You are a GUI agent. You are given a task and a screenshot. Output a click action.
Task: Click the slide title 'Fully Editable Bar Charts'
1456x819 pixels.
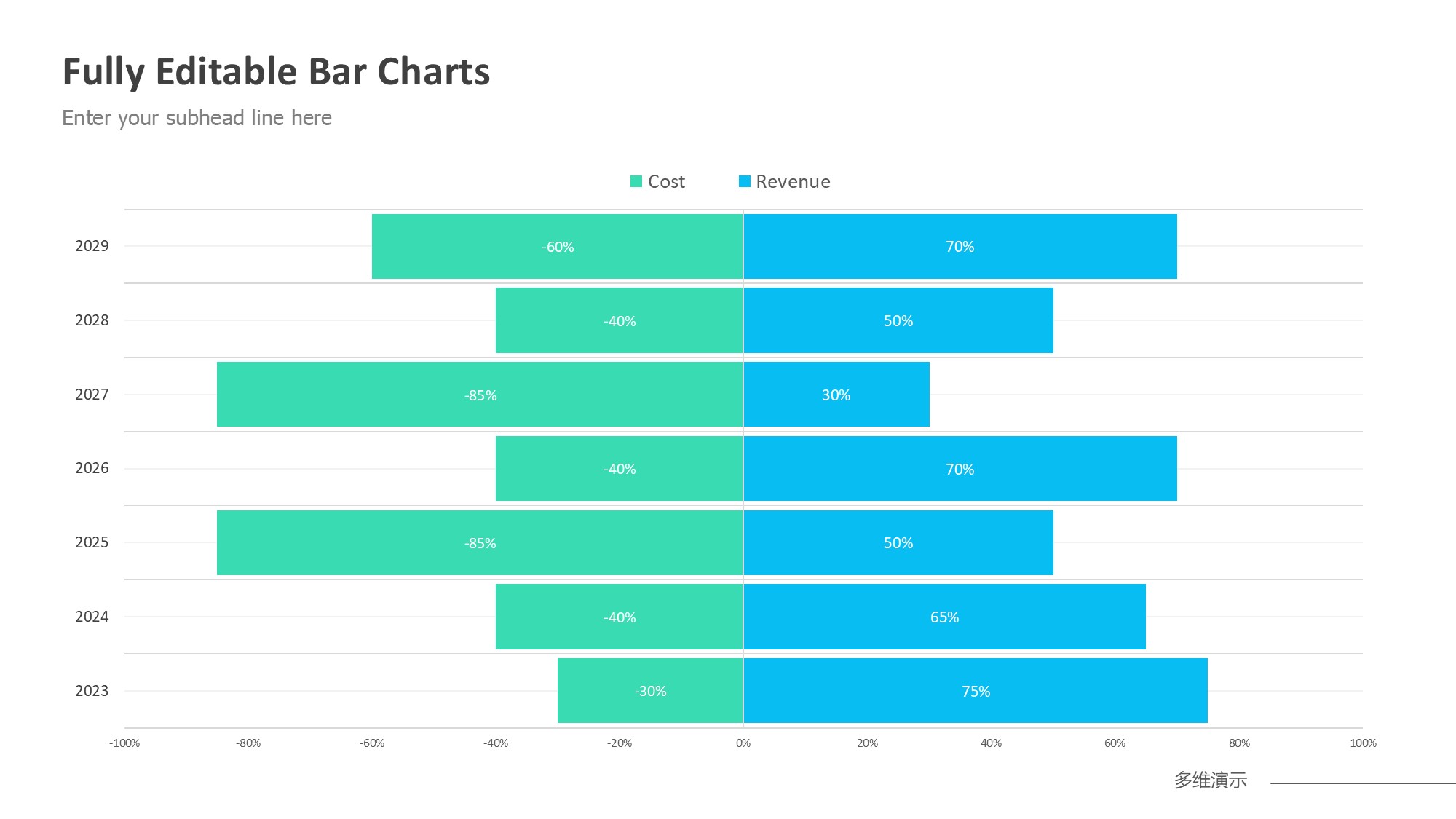click(276, 72)
